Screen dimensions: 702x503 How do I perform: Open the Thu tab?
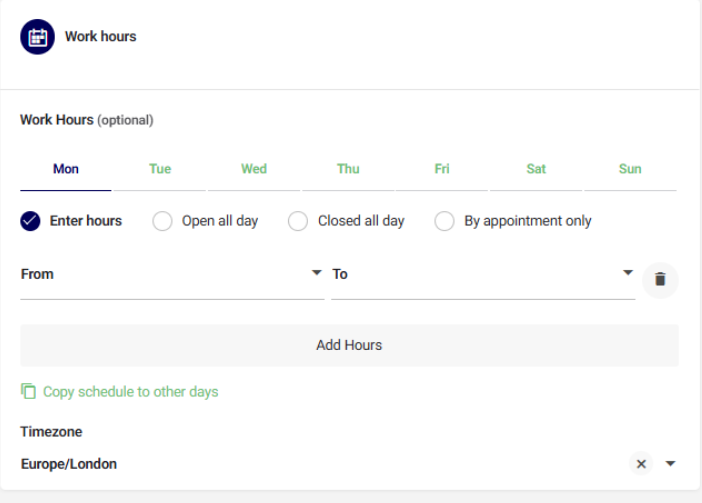(x=348, y=169)
